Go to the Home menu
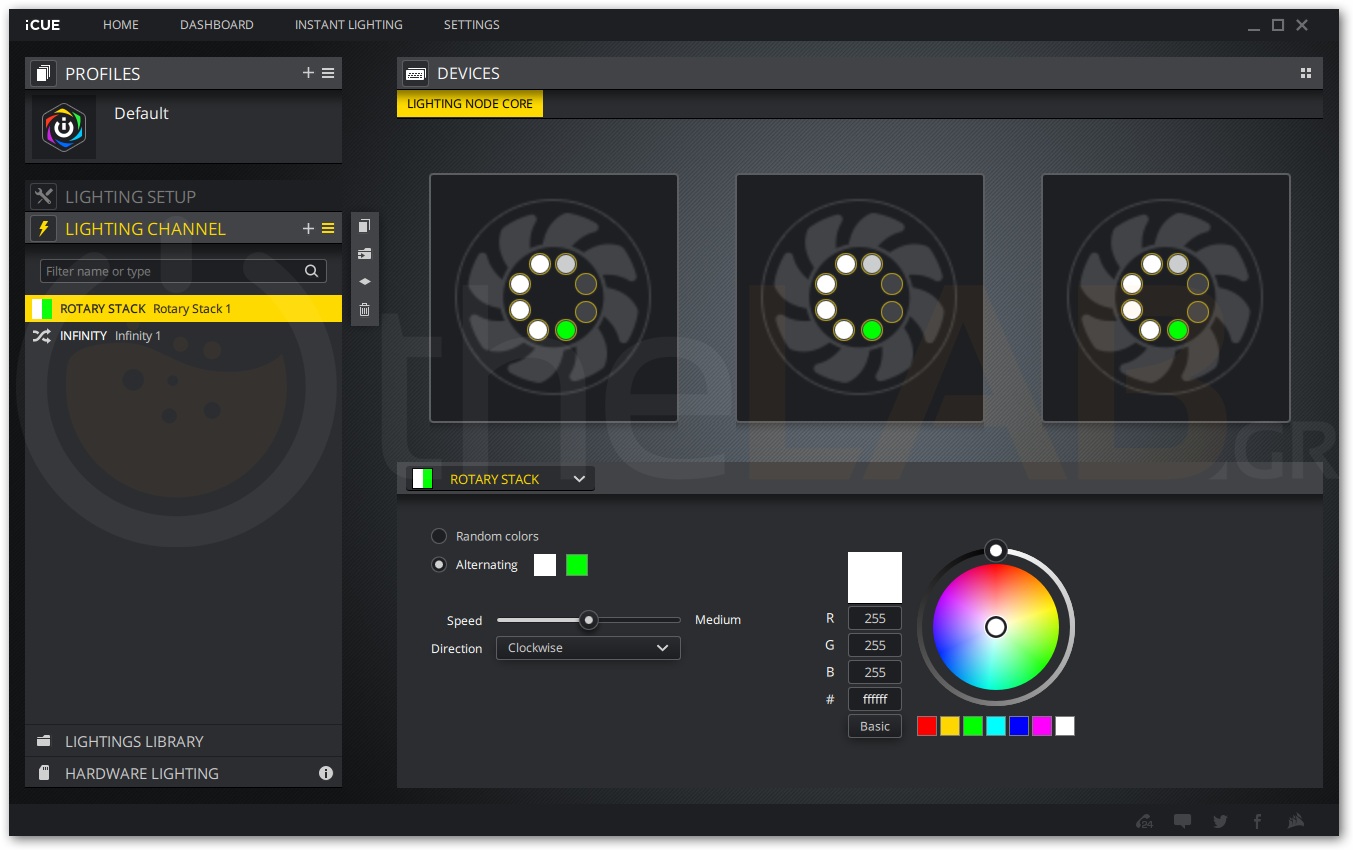1353x850 pixels. pyautogui.click(x=121, y=25)
